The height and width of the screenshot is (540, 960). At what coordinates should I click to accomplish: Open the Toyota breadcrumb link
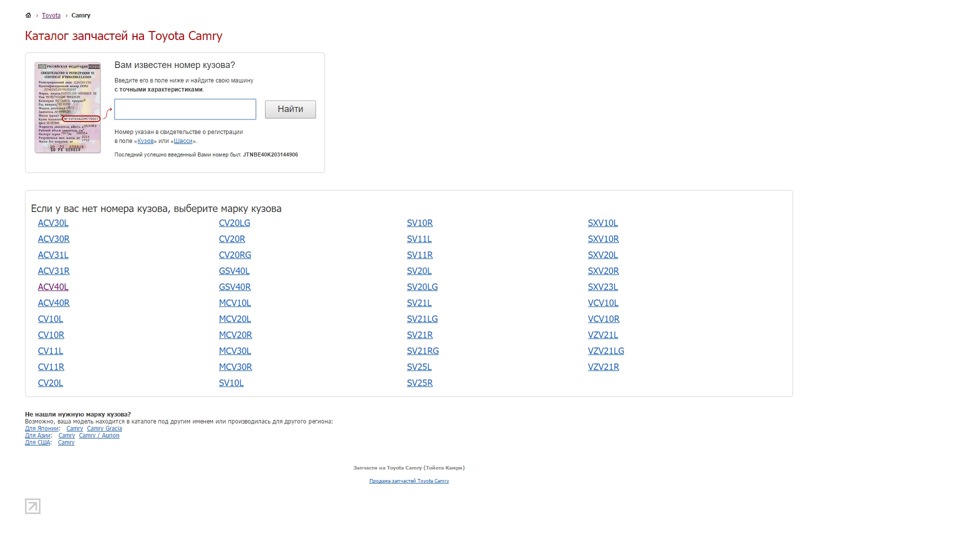click(x=51, y=15)
